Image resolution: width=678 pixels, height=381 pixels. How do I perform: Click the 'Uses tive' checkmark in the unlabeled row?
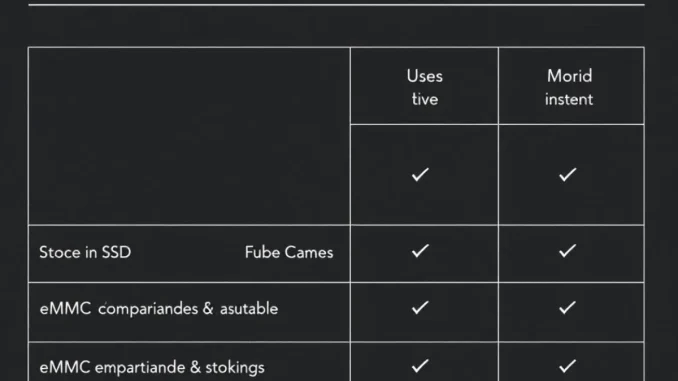click(420, 175)
